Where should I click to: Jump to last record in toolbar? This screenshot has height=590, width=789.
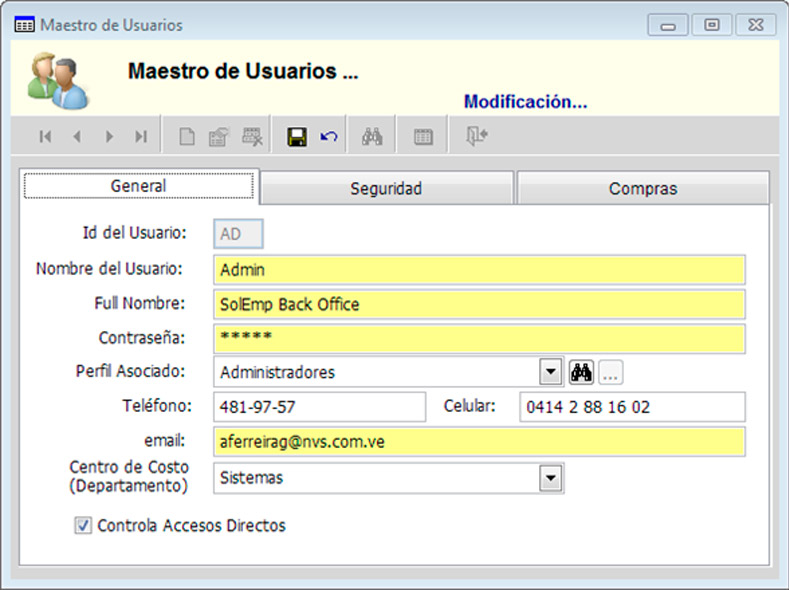click(141, 137)
